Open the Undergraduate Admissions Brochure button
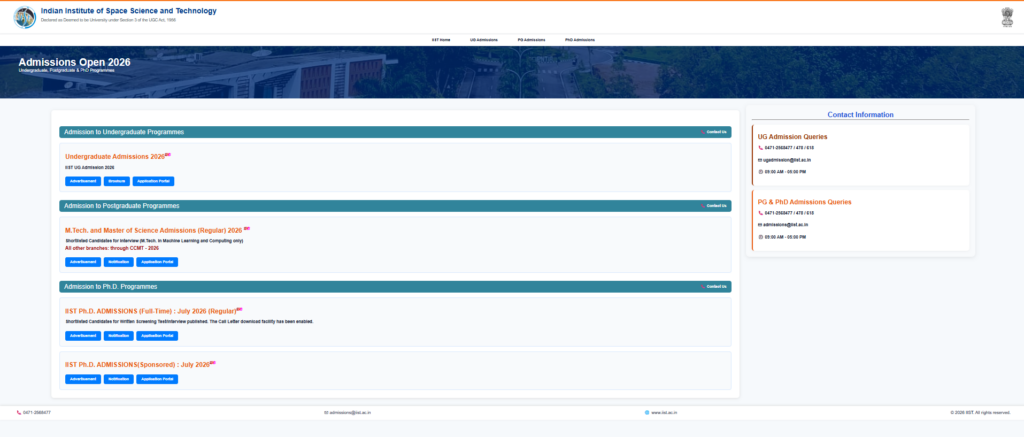Viewport: 1024px width, 437px height. [x=117, y=181]
